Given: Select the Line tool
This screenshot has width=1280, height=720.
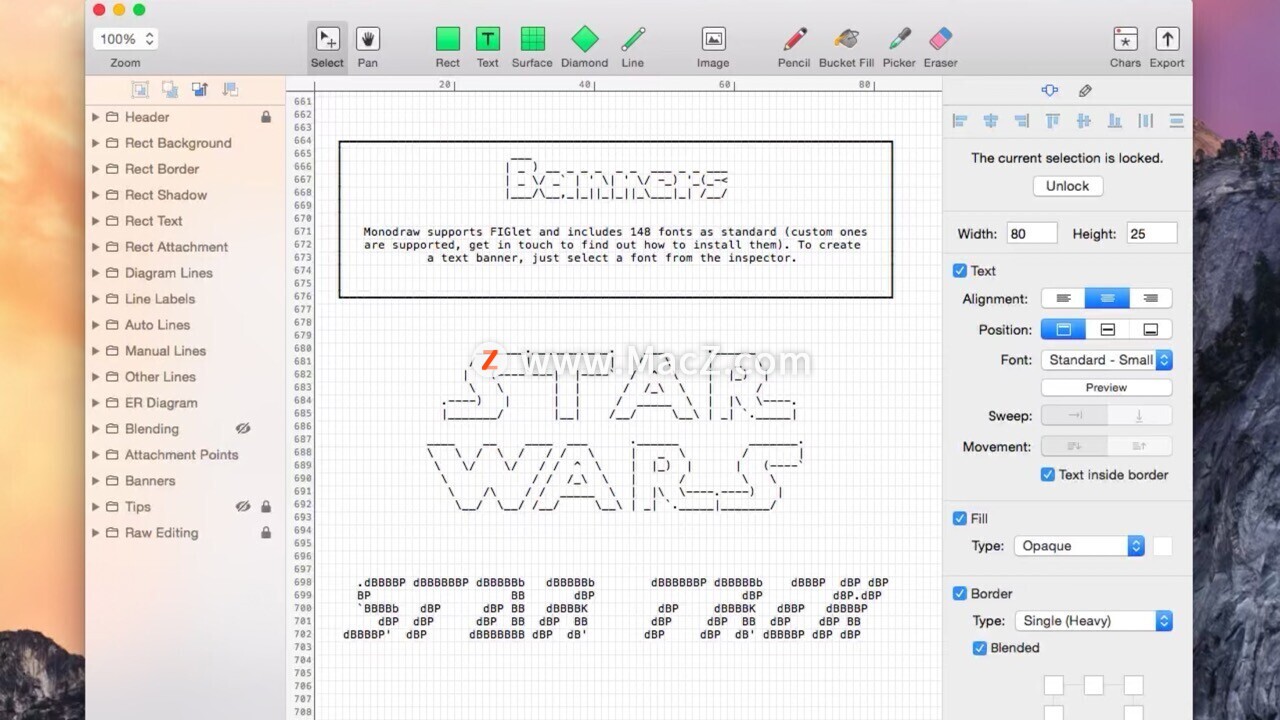Looking at the screenshot, I should point(632,47).
